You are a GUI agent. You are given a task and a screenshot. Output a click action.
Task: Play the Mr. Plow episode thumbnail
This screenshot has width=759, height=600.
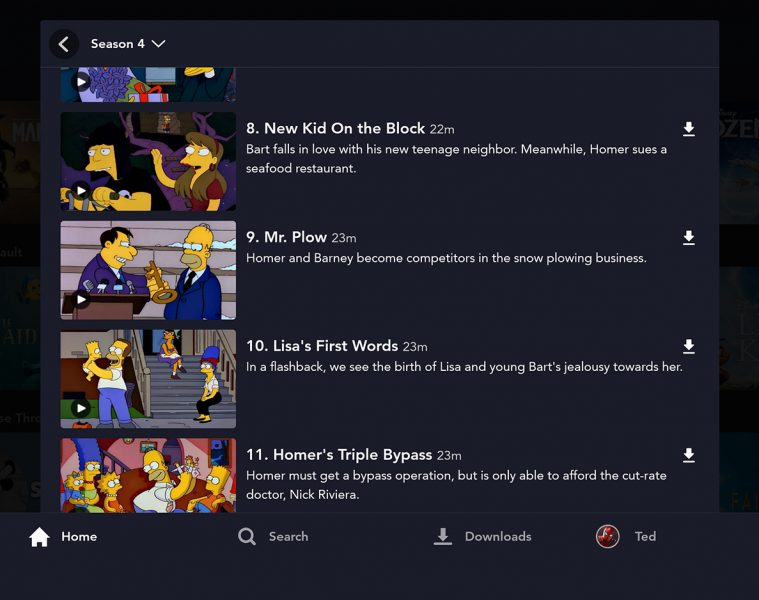pos(148,270)
